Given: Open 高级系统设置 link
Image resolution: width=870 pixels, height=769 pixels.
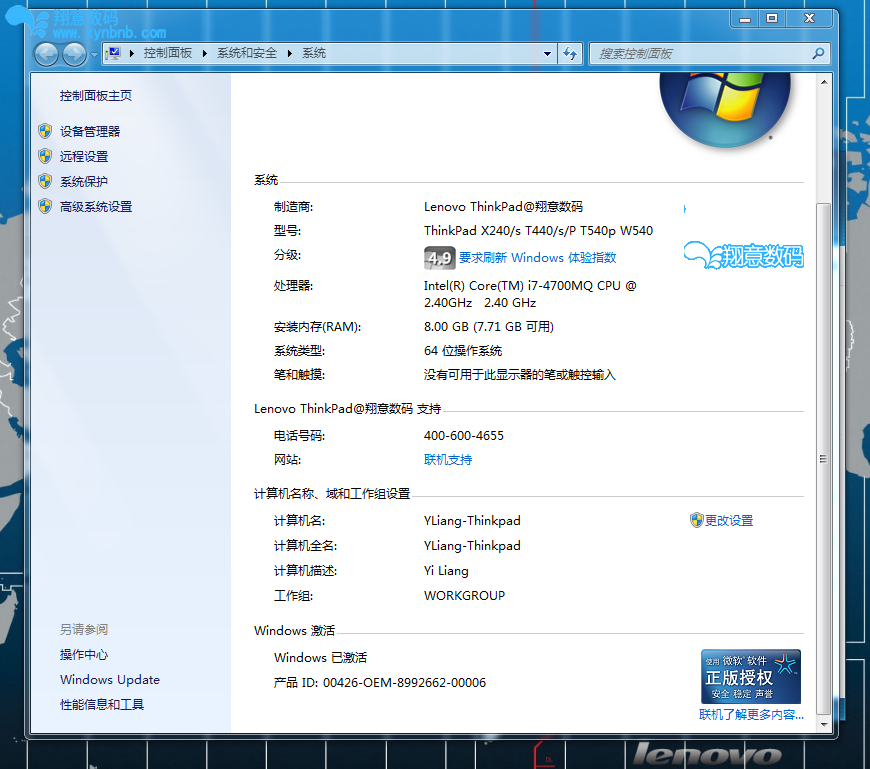Looking at the screenshot, I should tap(96, 207).
